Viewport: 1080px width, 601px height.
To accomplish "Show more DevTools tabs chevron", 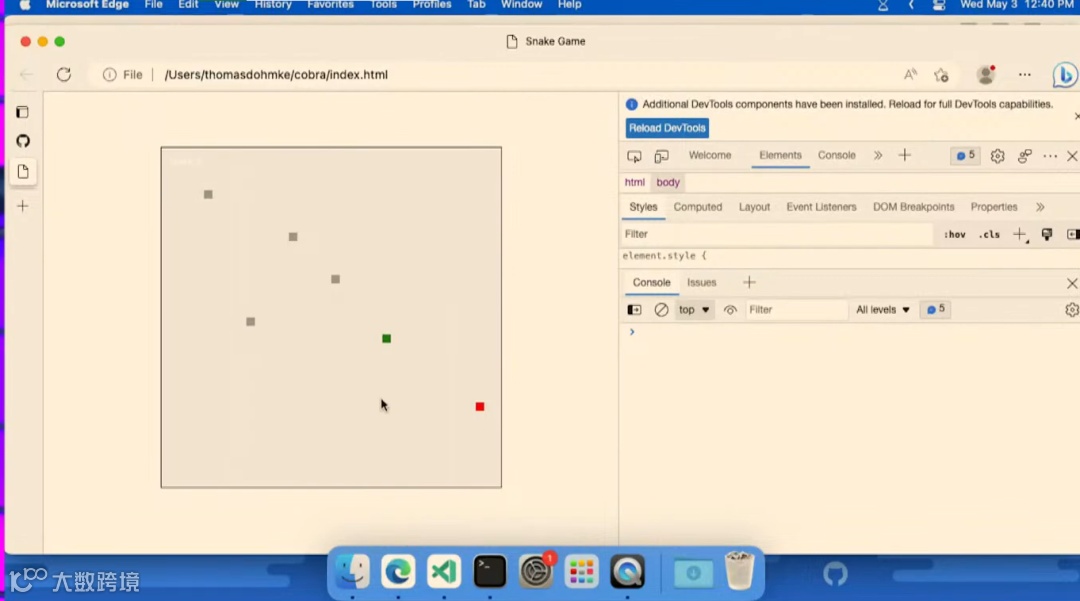I will click(x=878, y=156).
